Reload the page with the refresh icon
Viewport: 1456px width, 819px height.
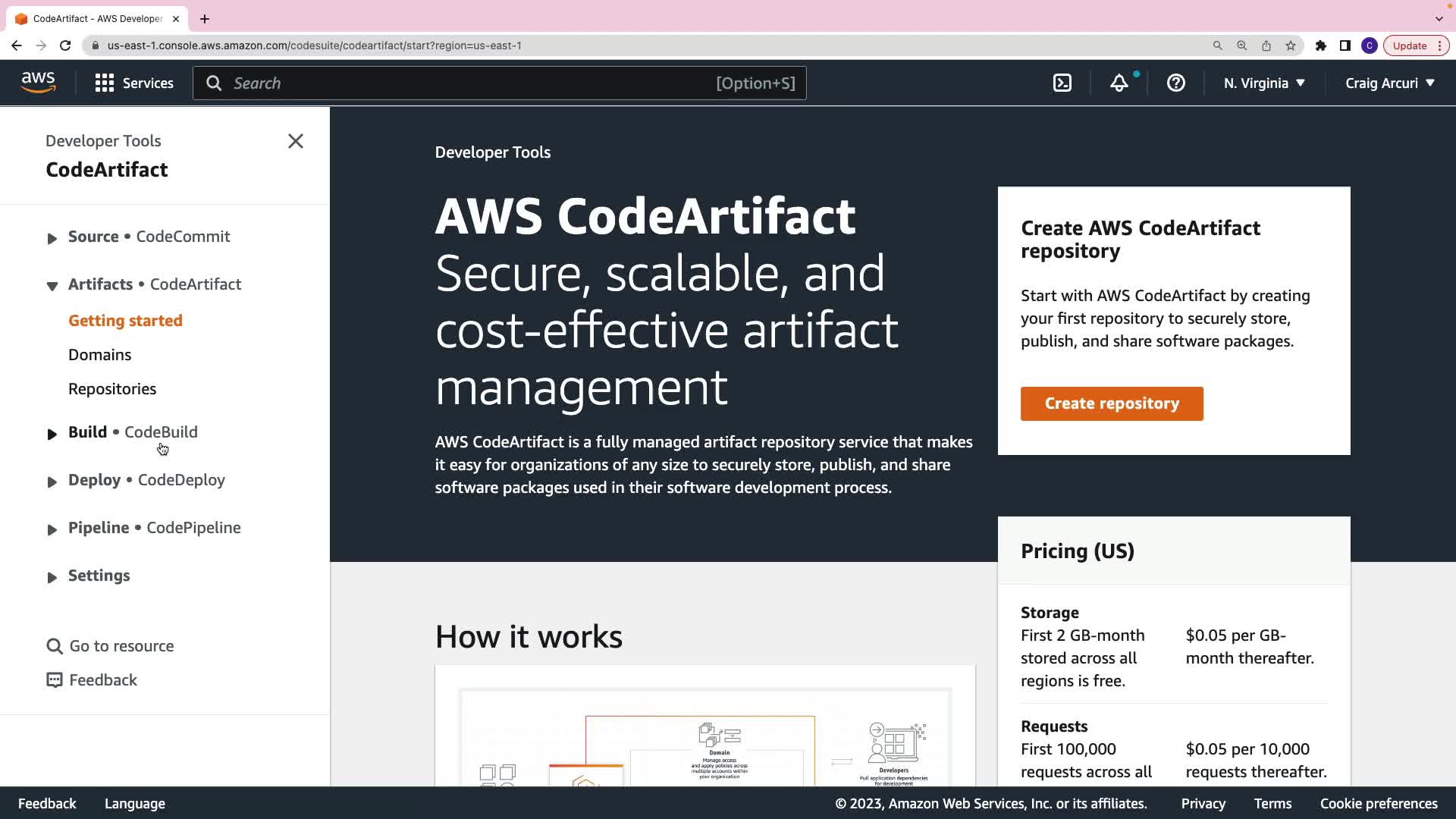click(65, 45)
